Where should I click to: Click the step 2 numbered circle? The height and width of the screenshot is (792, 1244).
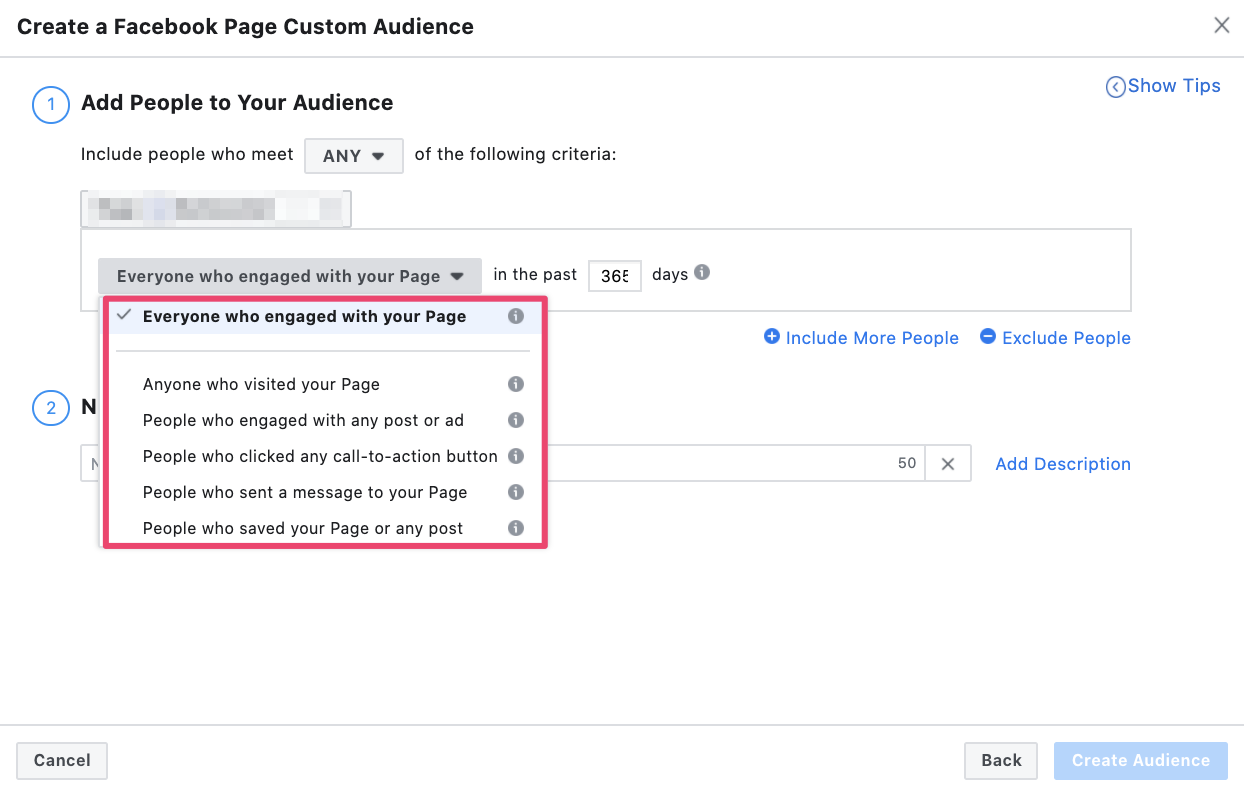[50, 408]
